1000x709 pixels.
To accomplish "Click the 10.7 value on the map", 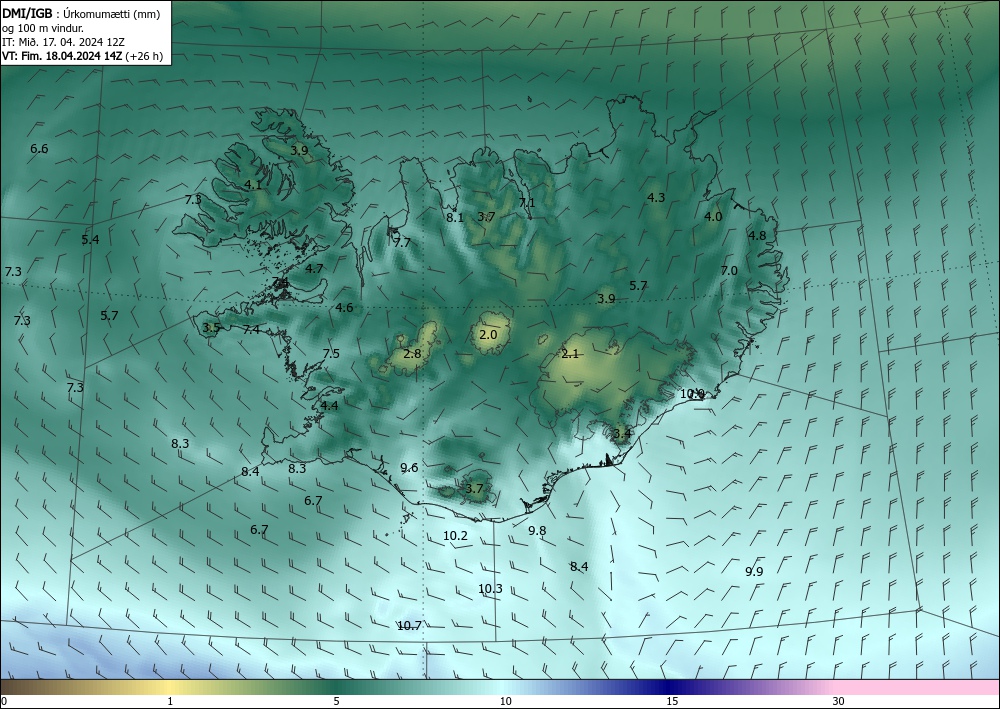I will coord(409,625).
